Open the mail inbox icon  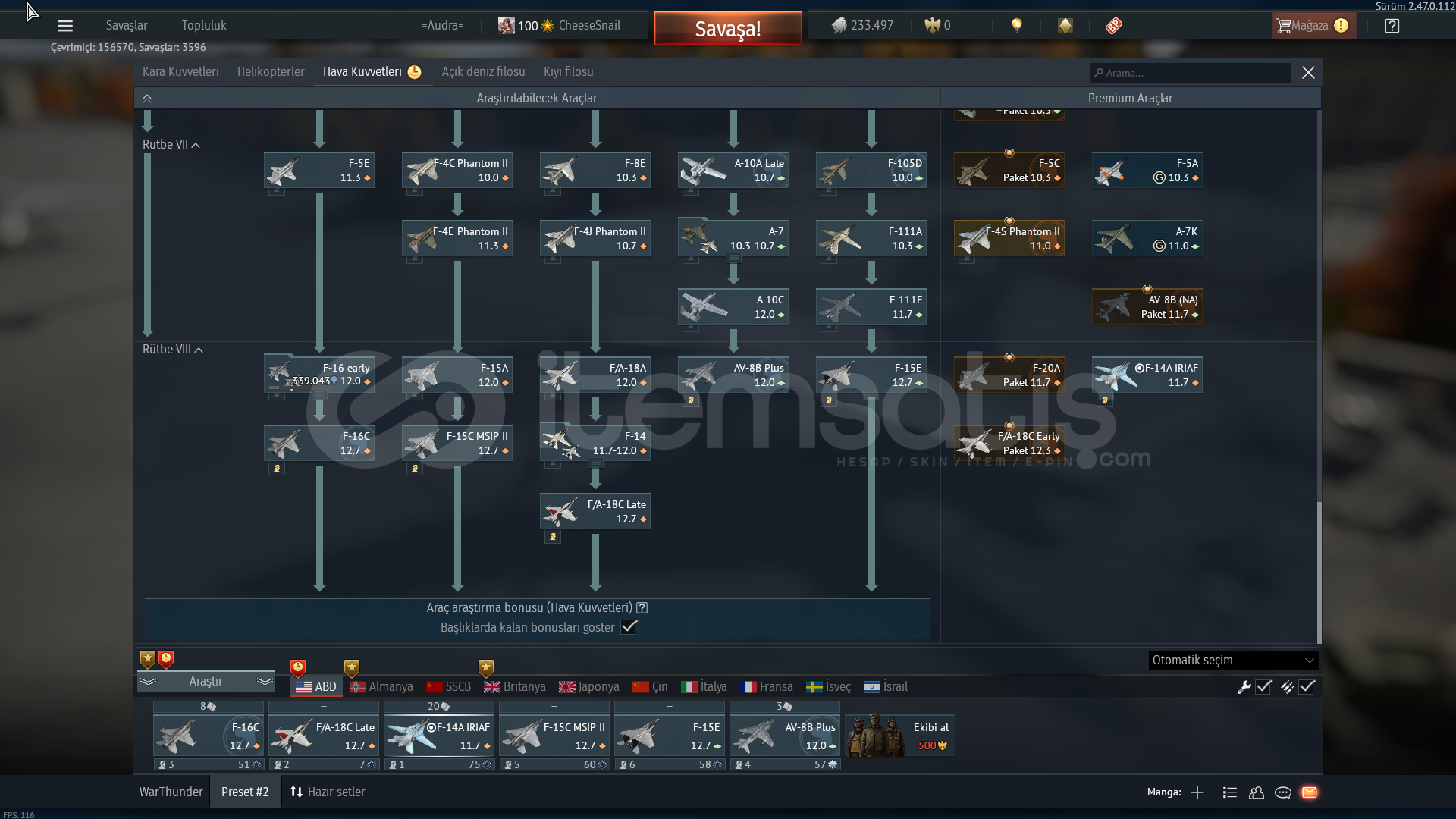click(1310, 792)
